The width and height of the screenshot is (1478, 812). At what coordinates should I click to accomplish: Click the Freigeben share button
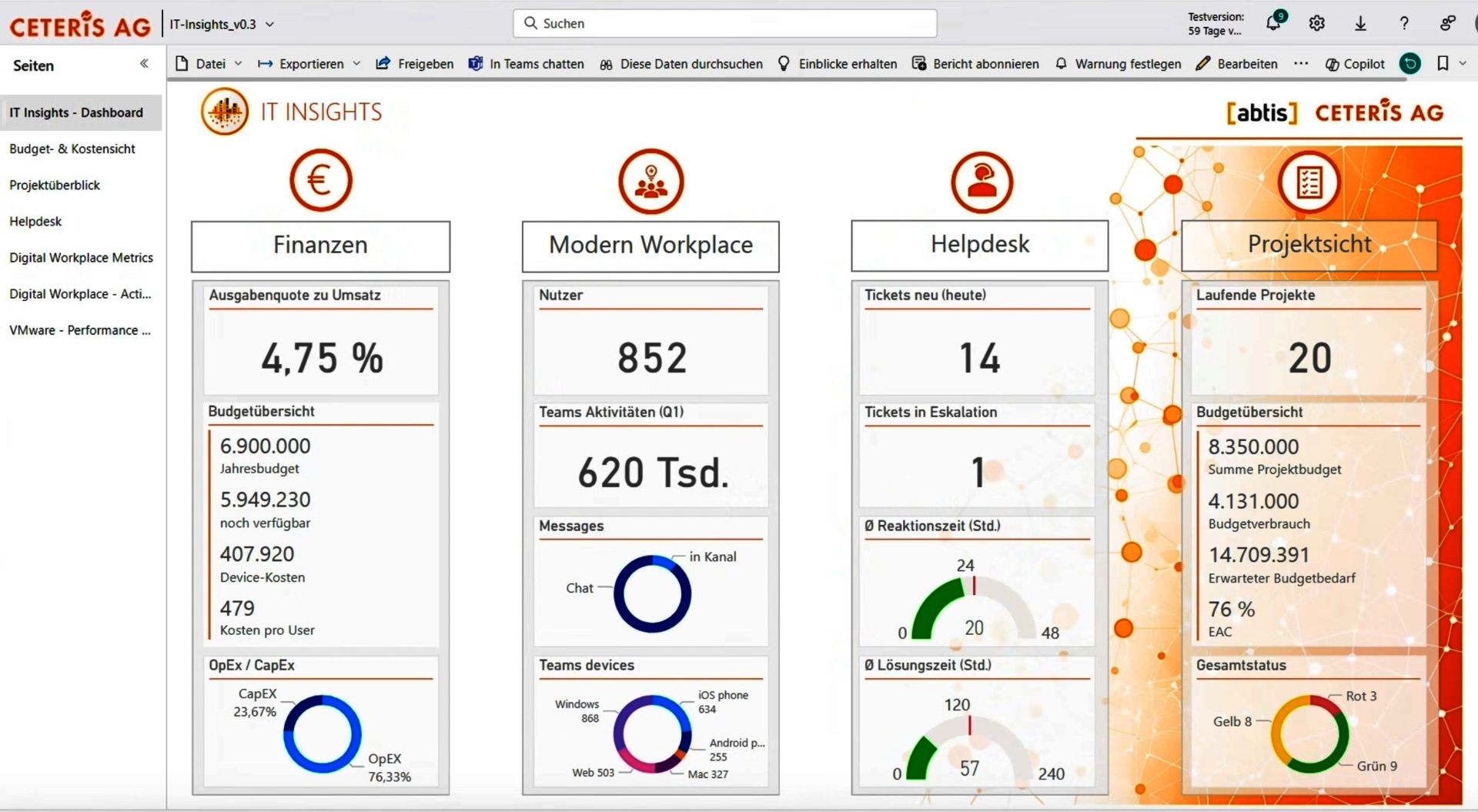tap(415, 64)
